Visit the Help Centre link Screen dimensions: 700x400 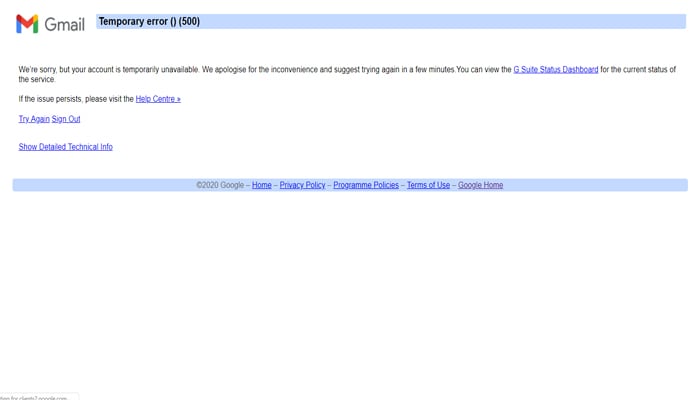(x=158, y=99)
